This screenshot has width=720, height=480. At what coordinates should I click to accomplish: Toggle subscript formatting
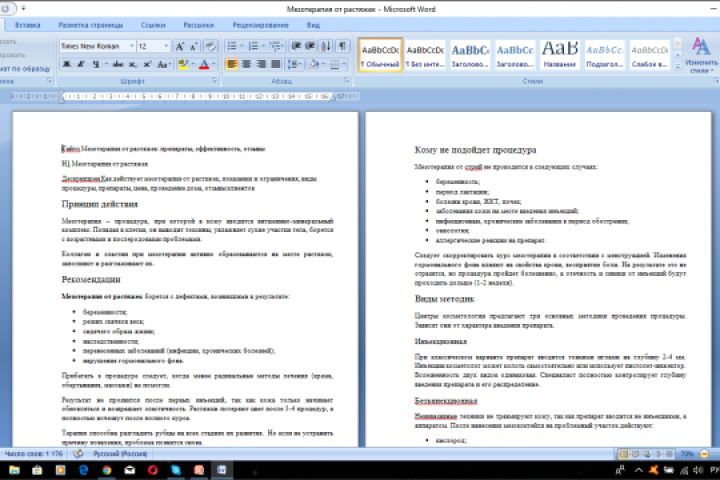point(132,64)
